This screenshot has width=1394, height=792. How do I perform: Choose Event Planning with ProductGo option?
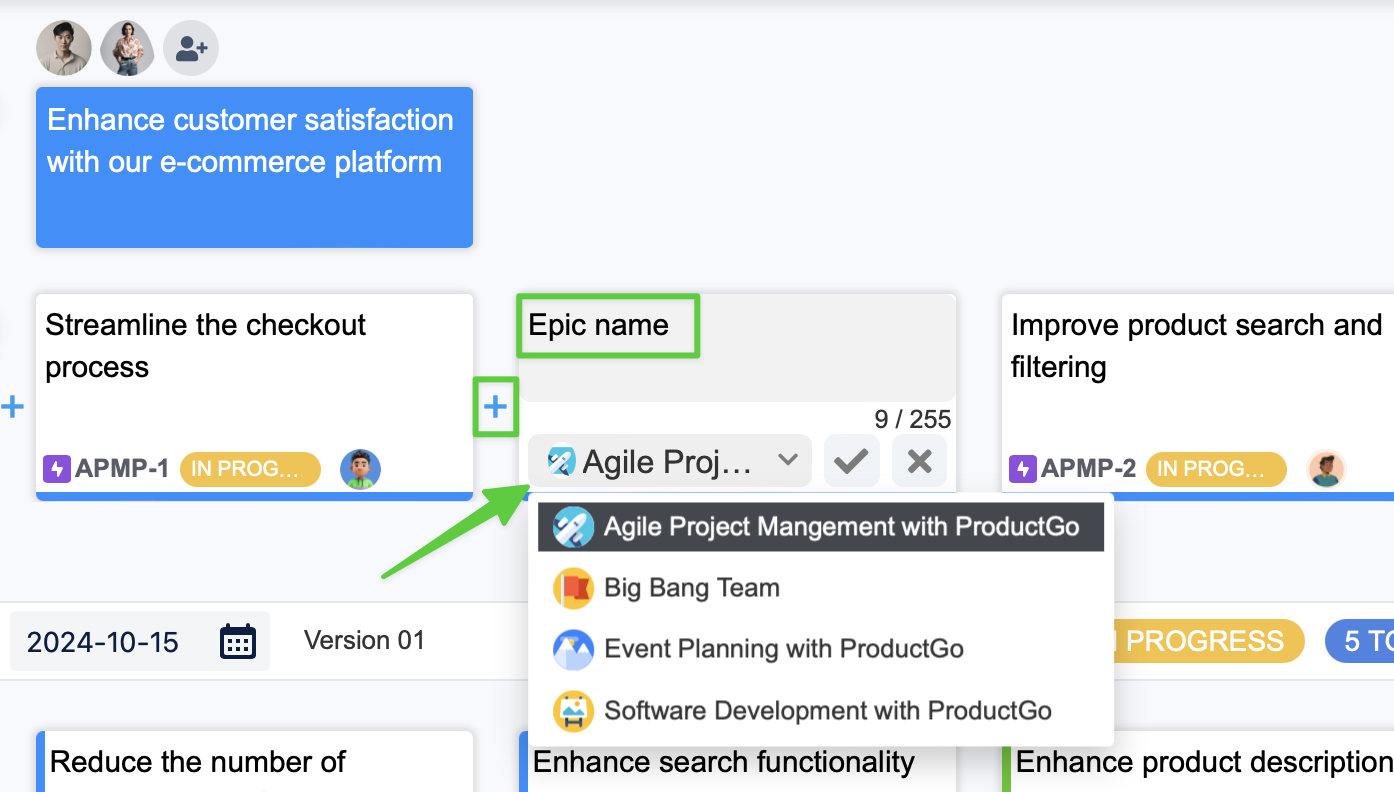tap(783, 649)
